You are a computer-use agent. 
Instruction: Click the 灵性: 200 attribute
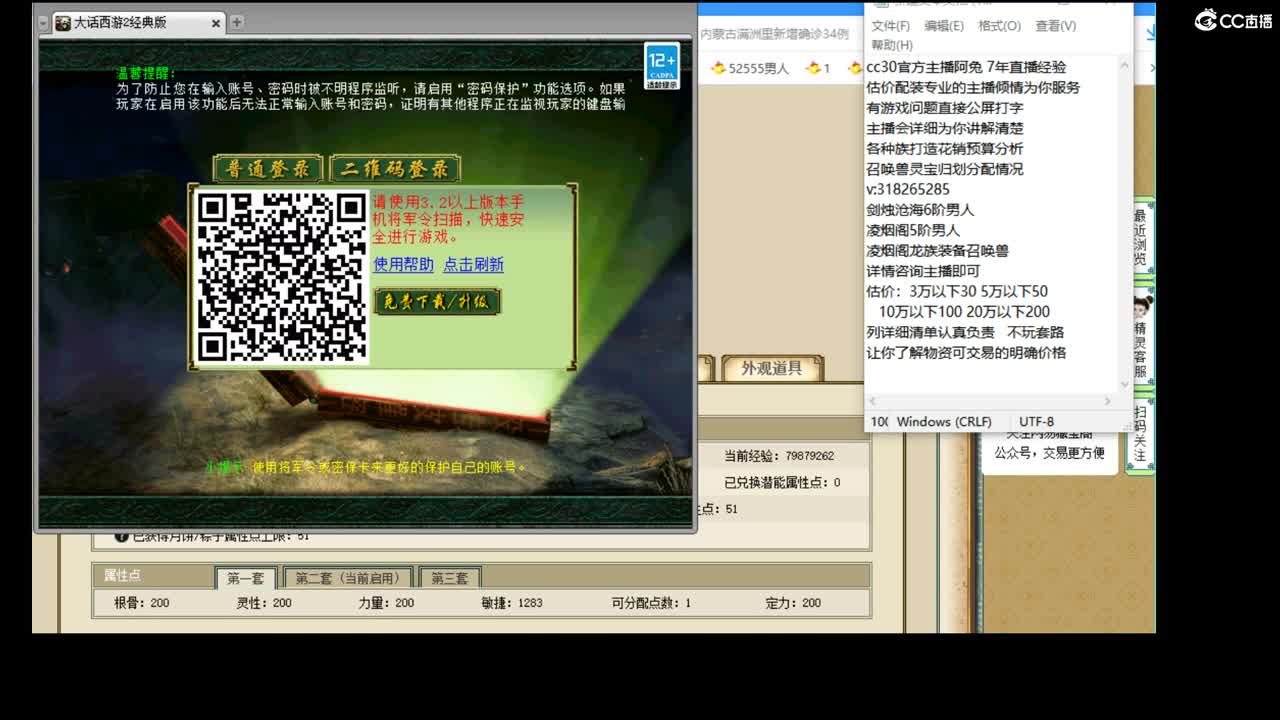[x=264, y=603]
